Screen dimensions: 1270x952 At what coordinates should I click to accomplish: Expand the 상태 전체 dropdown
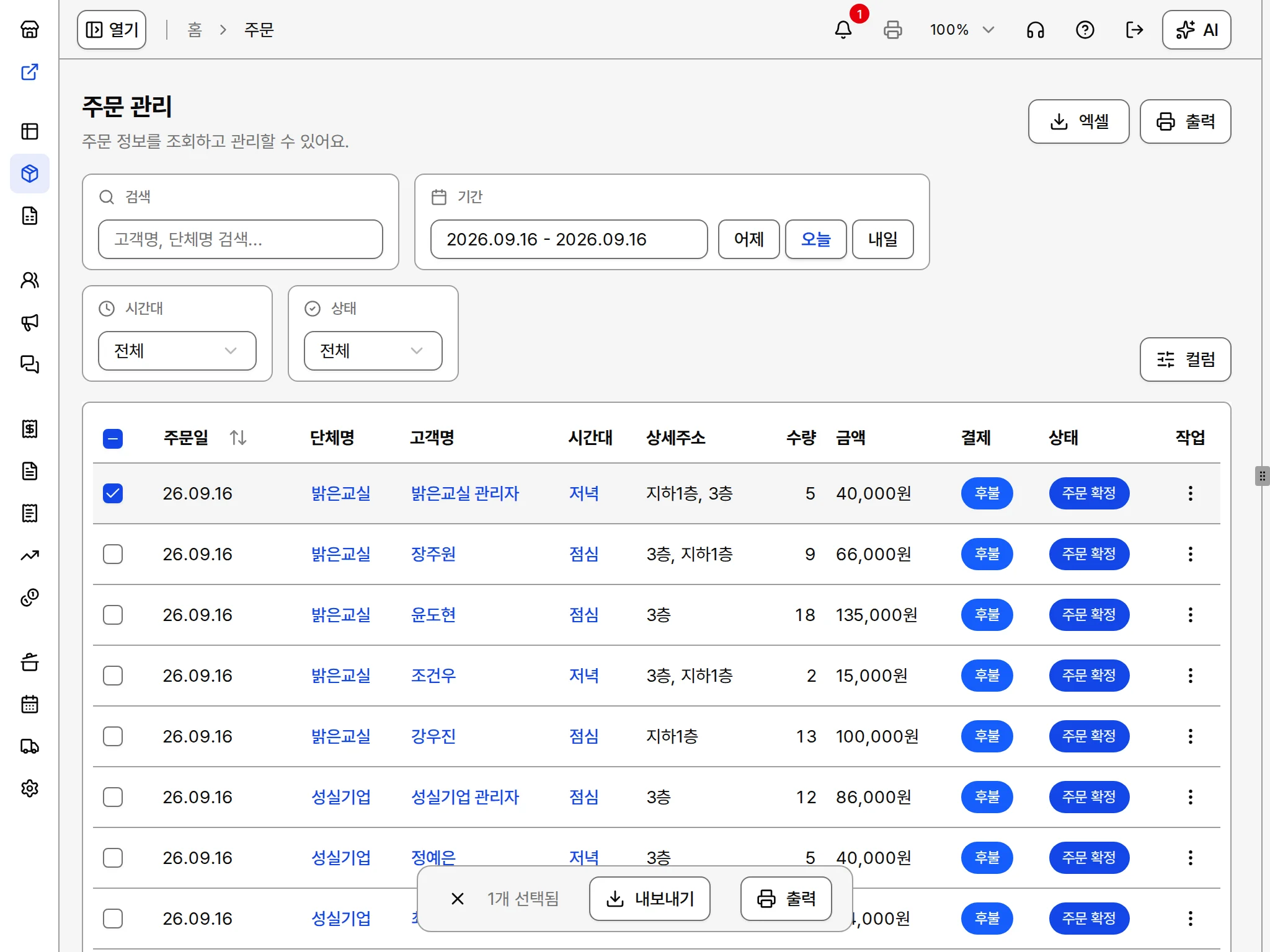[x=373, y=351]
